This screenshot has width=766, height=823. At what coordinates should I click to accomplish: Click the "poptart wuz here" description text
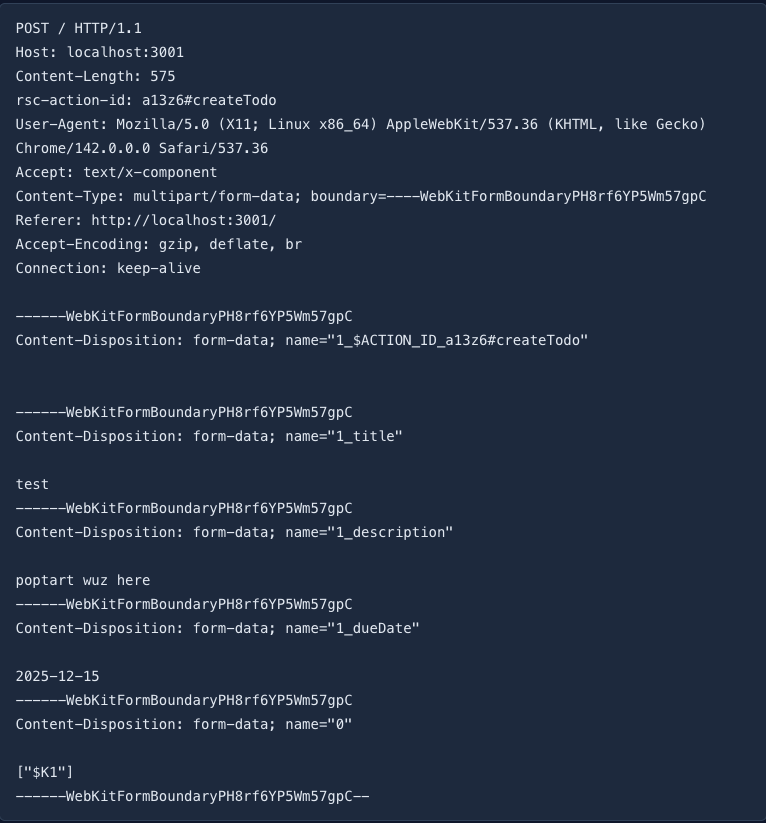click(x=83, y=580)
